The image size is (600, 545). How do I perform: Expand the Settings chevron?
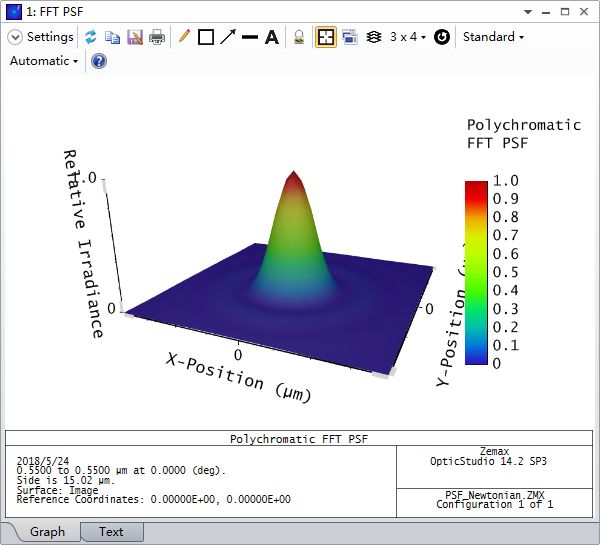click(15, 37)
